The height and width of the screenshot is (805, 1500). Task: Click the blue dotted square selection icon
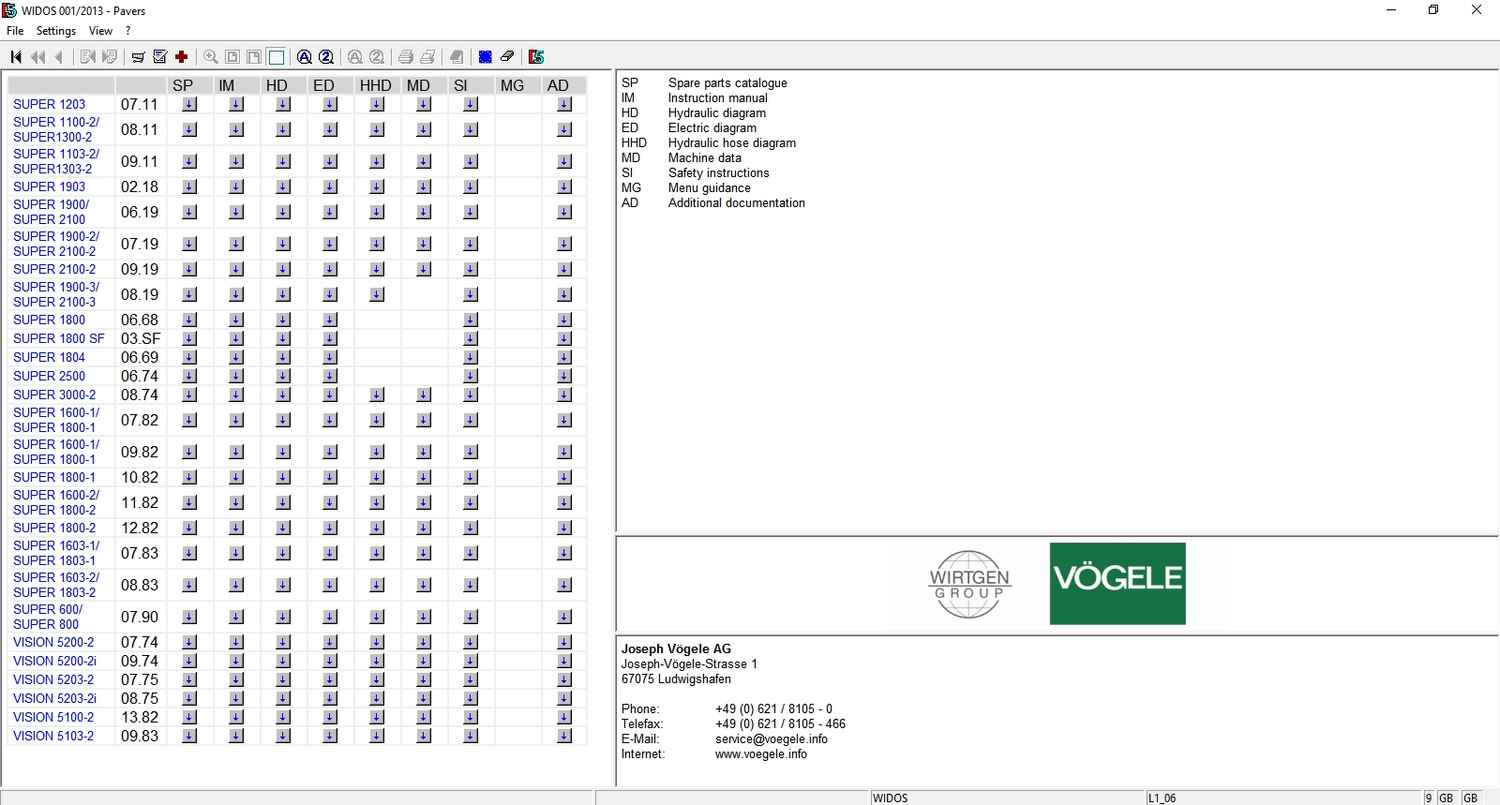tap(485, 57)
